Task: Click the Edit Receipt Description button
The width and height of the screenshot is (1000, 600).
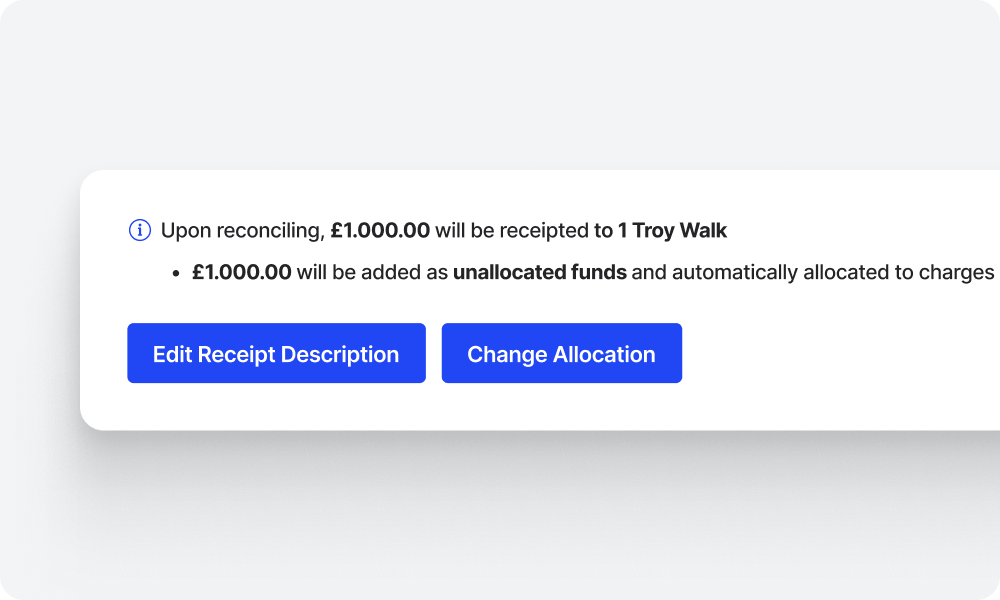Action: [276, 353]
